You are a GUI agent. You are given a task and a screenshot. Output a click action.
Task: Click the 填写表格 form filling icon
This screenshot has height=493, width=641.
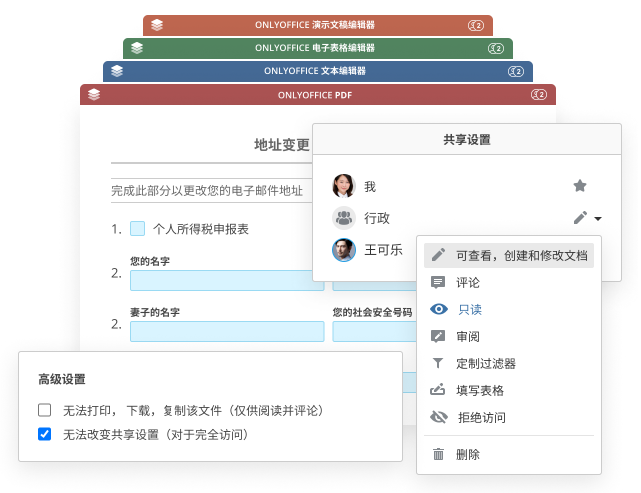[x=438, y=390]
